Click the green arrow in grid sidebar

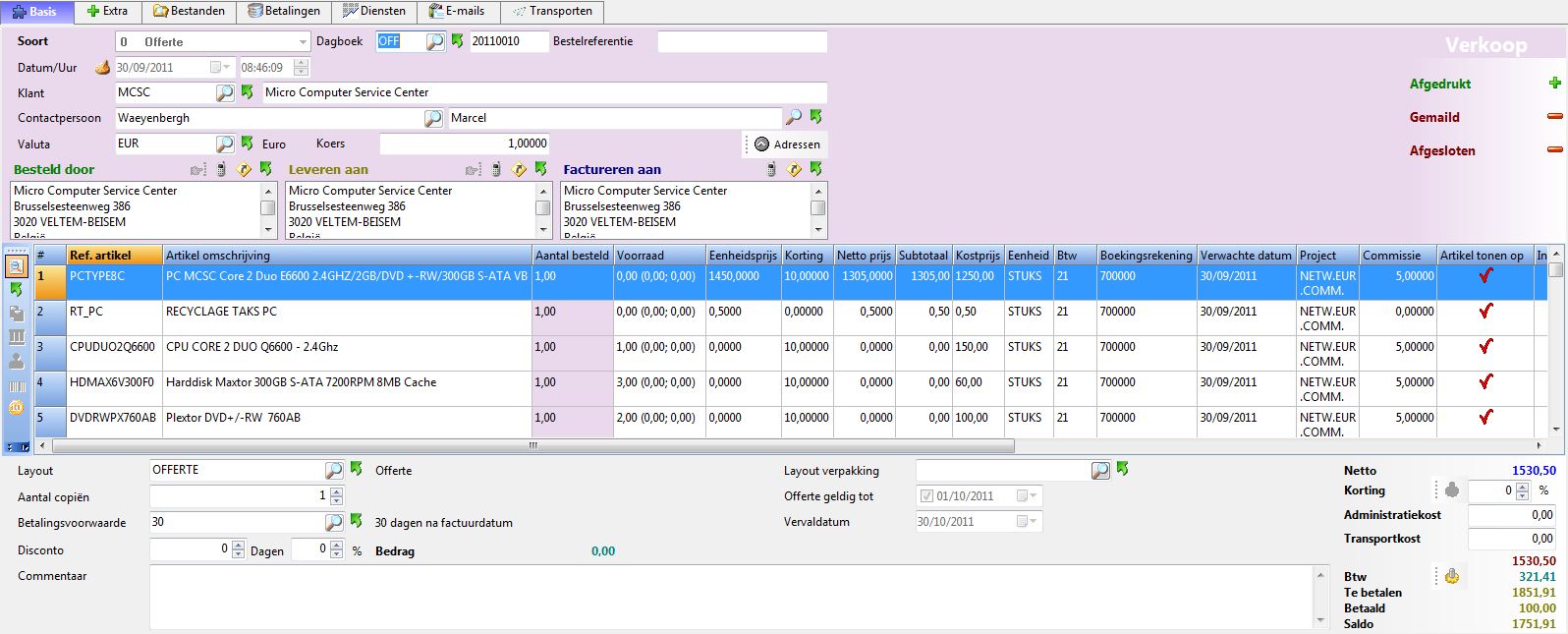[x=16, y=290]
